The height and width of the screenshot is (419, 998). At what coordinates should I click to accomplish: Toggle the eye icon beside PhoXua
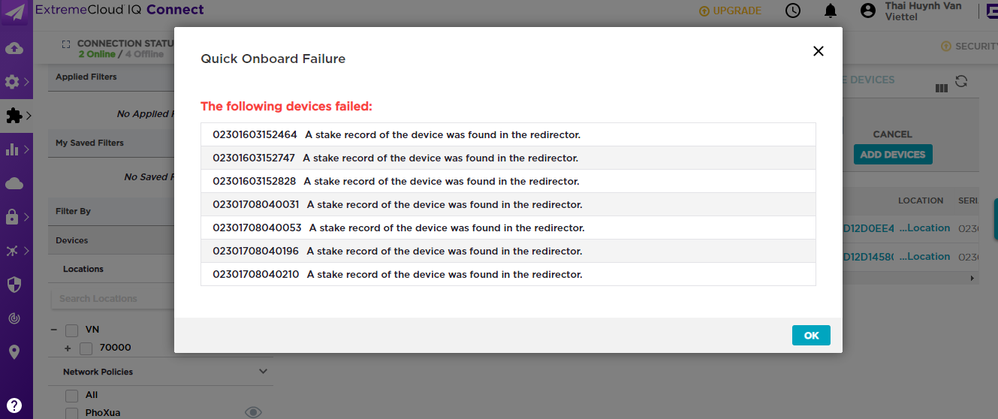click(253, 412)
